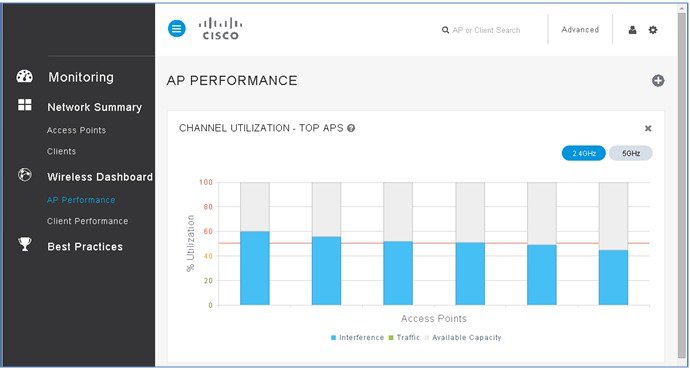
Task: Expand the Network Summary section
Action: [95, 107]
